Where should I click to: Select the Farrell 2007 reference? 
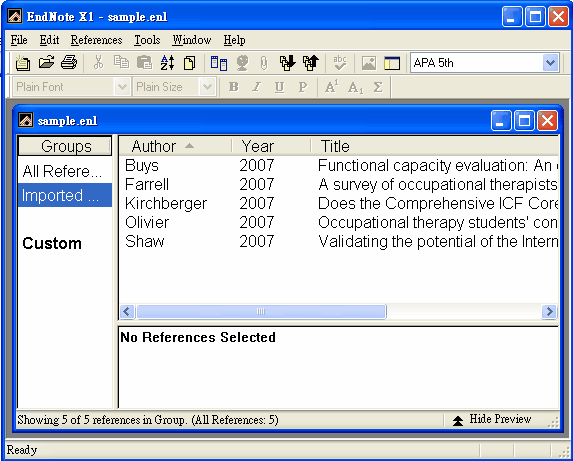(338, 184)
